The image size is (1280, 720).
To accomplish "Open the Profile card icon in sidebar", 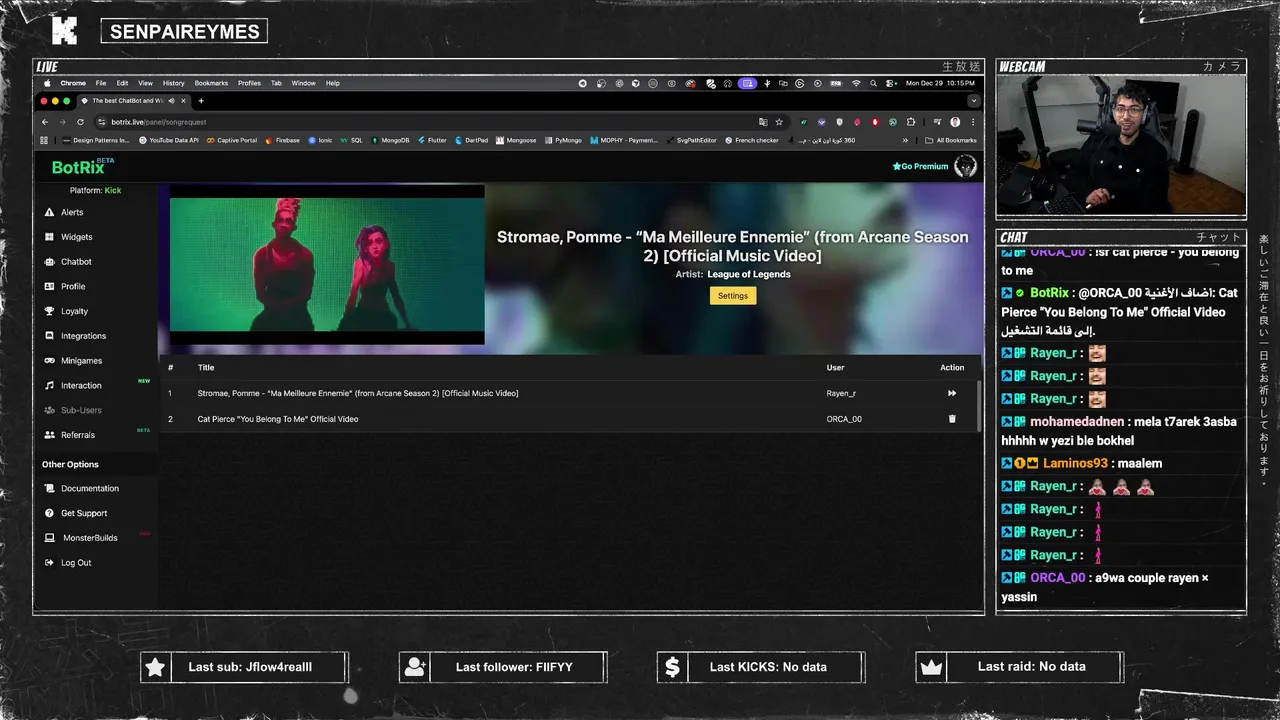I will click(49, 286).
